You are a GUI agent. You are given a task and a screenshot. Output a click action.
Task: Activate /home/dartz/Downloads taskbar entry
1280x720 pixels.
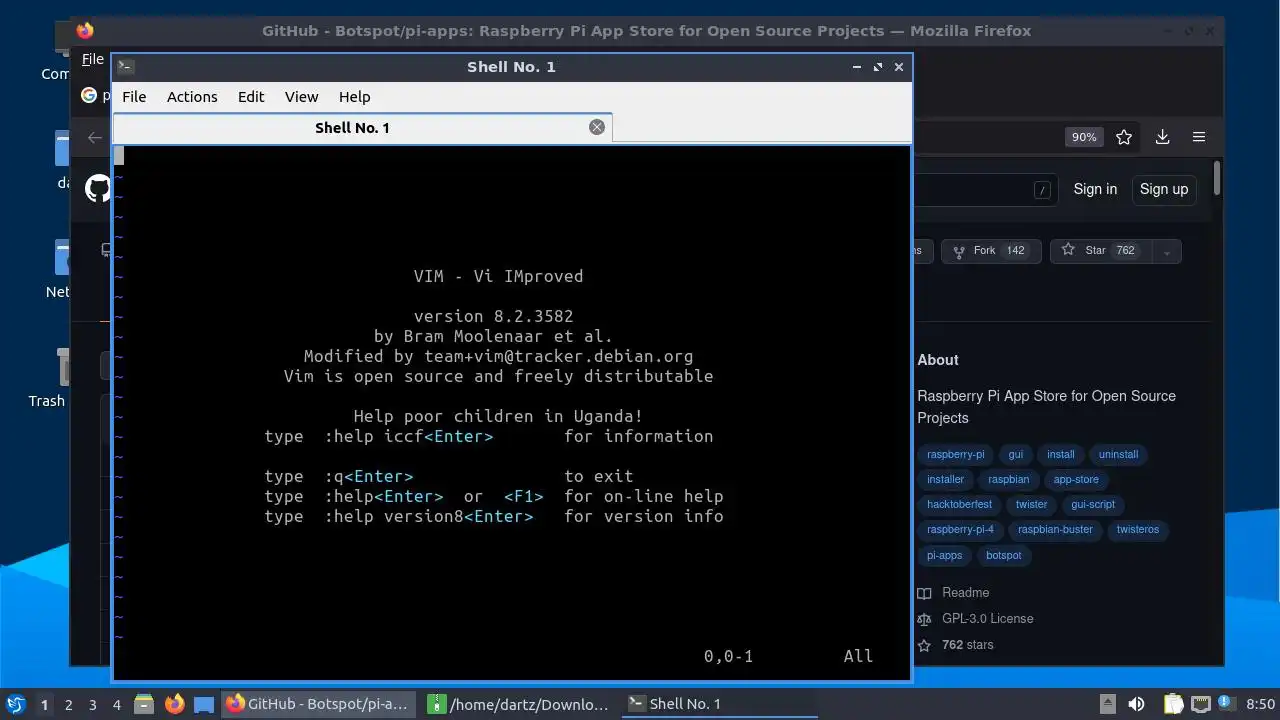pos(519,704)
